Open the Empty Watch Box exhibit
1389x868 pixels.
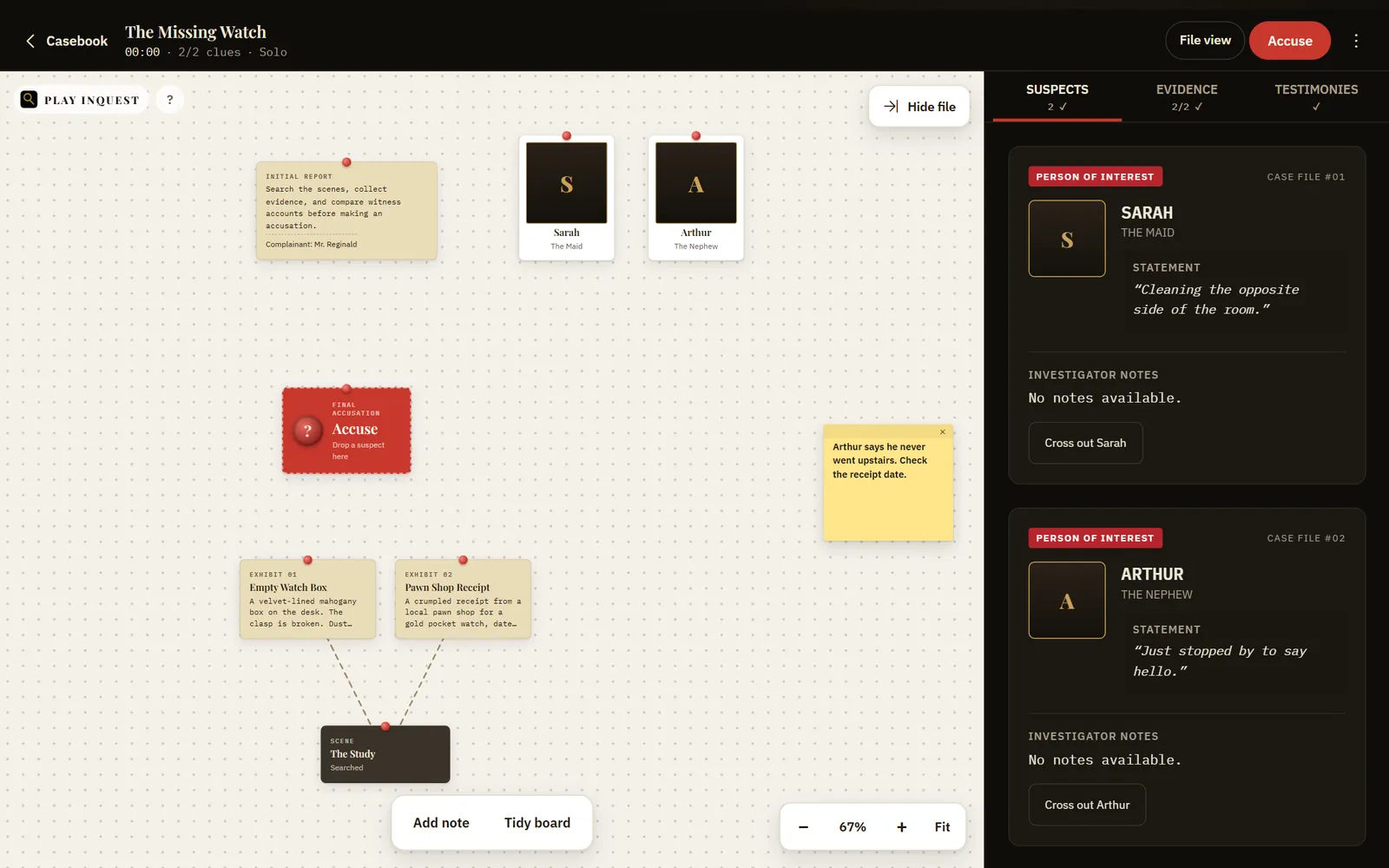coord(307,599)
